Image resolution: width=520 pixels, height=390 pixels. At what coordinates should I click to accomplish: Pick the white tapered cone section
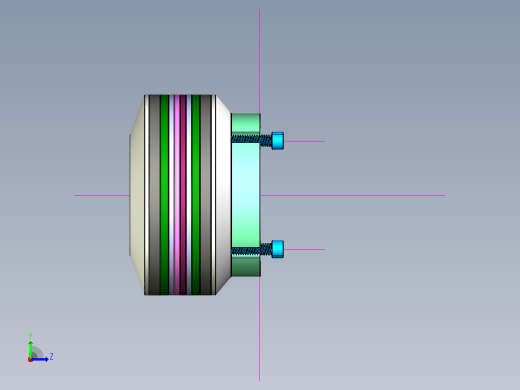223,195
